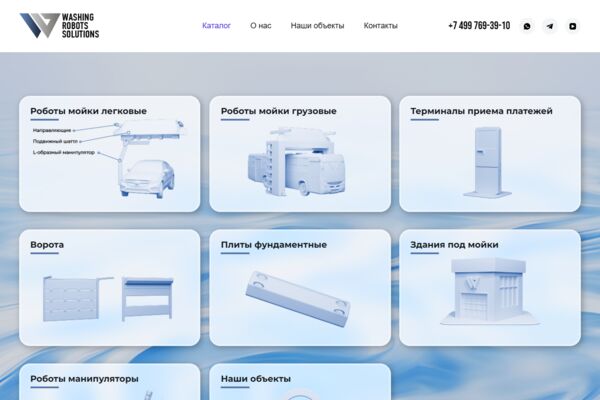Click the payment terminal image

point(487,162)
